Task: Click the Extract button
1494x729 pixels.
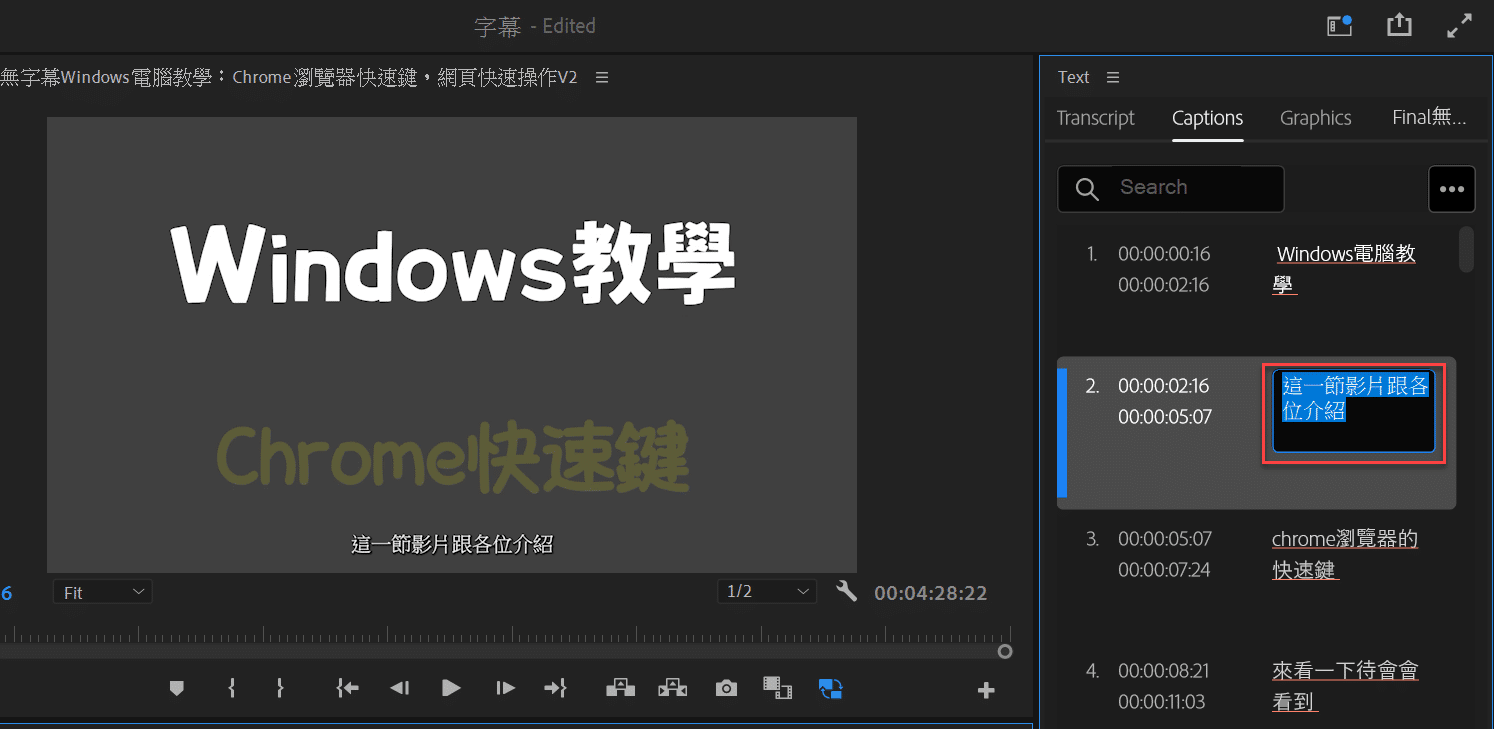Action: point(673,688)
